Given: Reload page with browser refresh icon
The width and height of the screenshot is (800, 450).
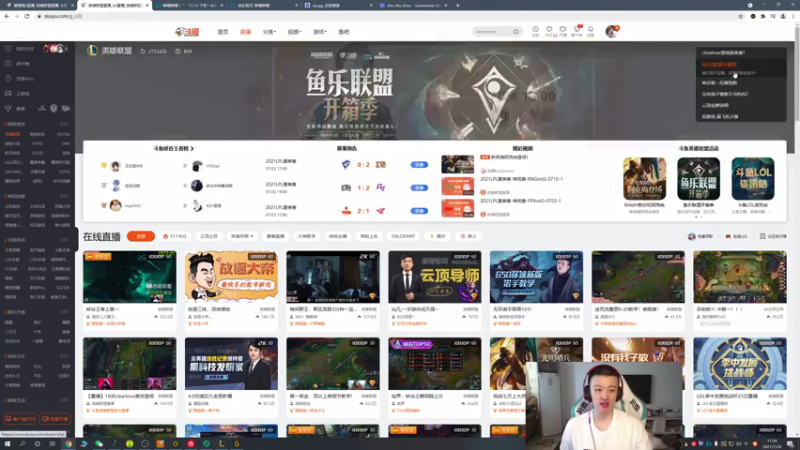Looking at the screenshot, I should (x=27, y=16).
